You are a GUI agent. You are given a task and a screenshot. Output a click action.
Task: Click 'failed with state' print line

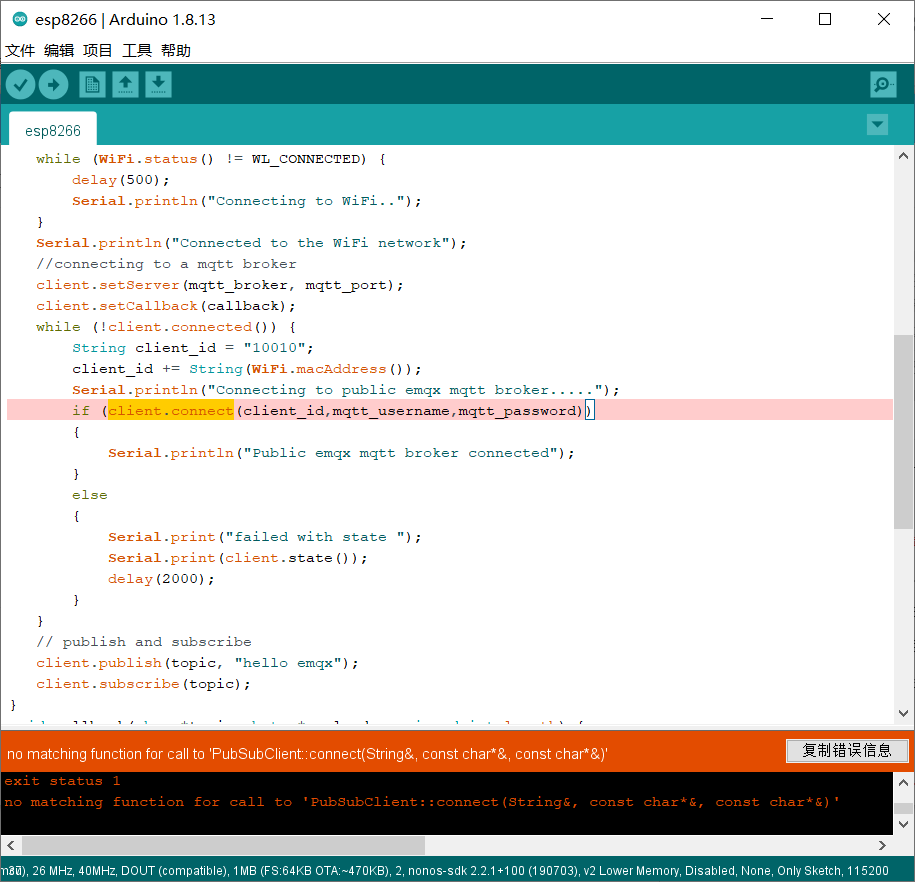(x=264, y=538)
